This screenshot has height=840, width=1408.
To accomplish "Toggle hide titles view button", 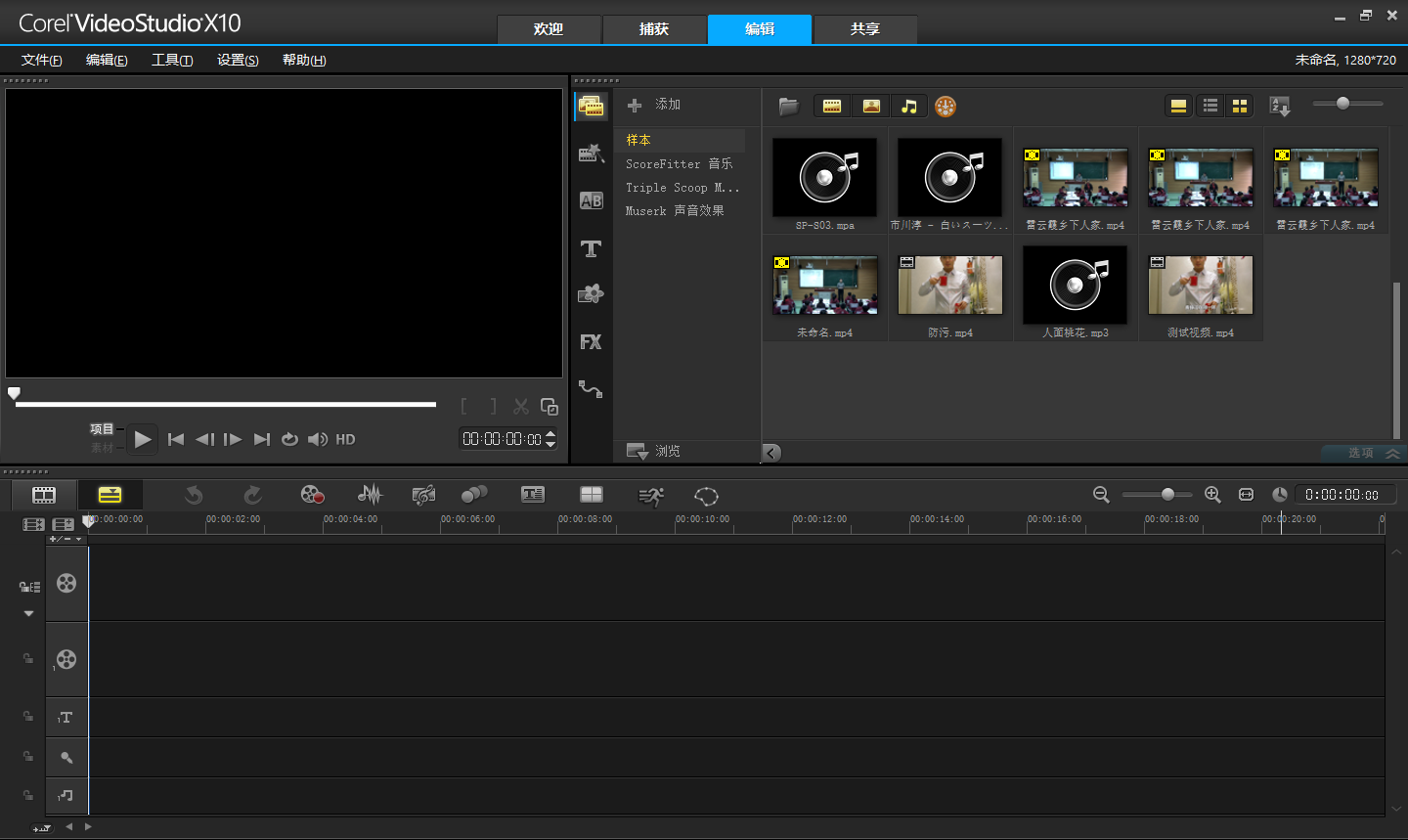I will [x=1179, y=106].
